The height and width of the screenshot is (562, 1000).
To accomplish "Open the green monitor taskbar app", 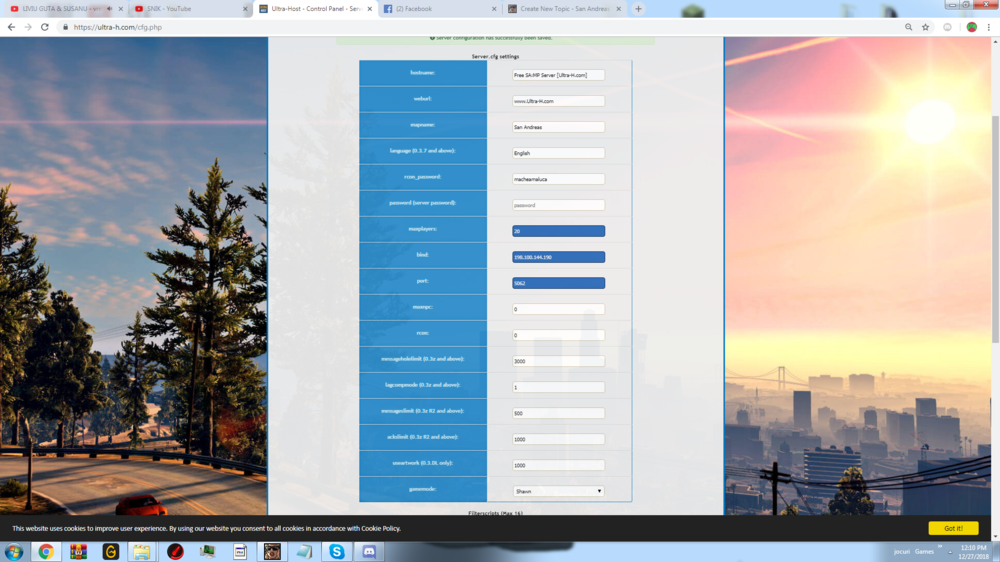I will [207, 552].
